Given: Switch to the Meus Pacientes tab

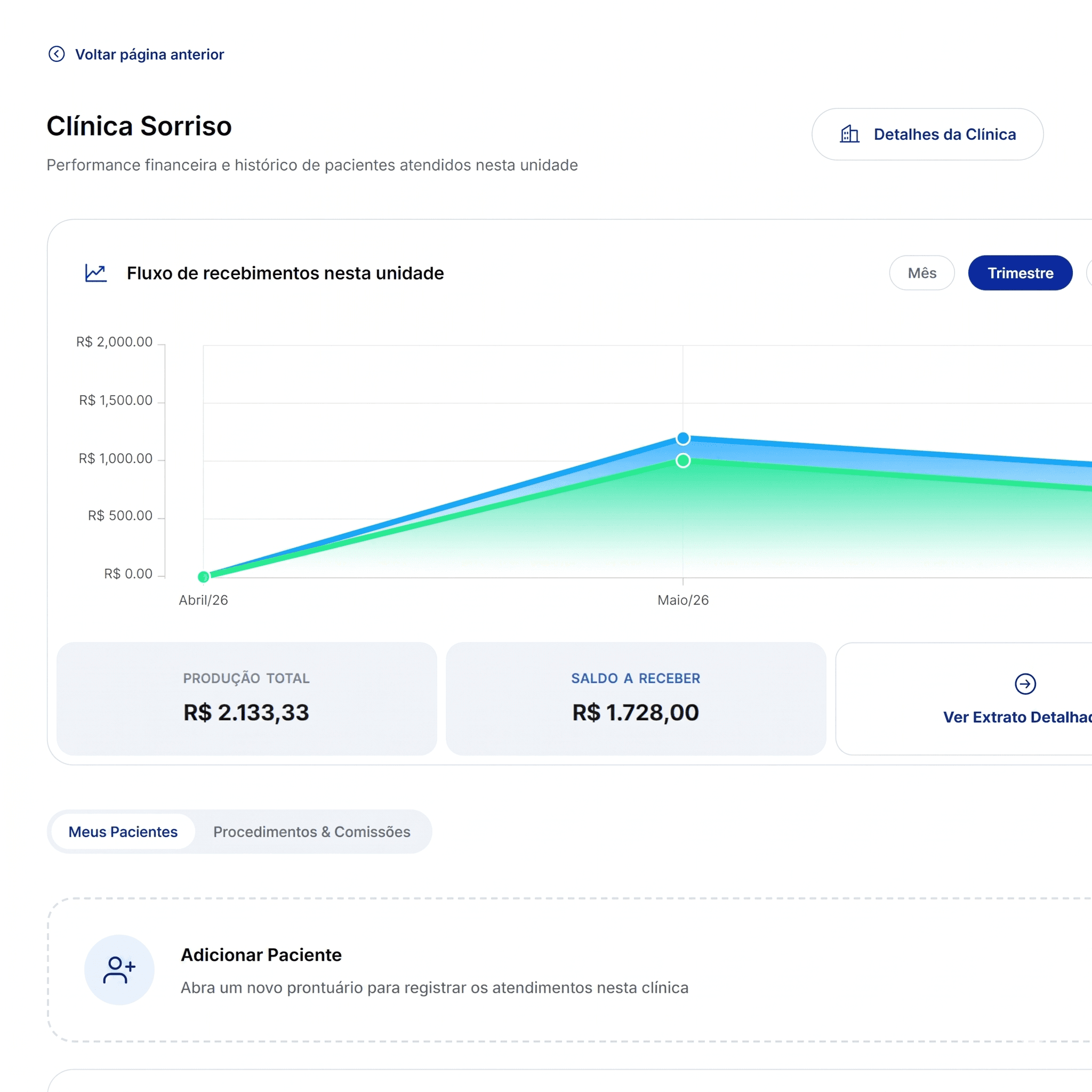Looking at the screenshot, I should [123, 832].
